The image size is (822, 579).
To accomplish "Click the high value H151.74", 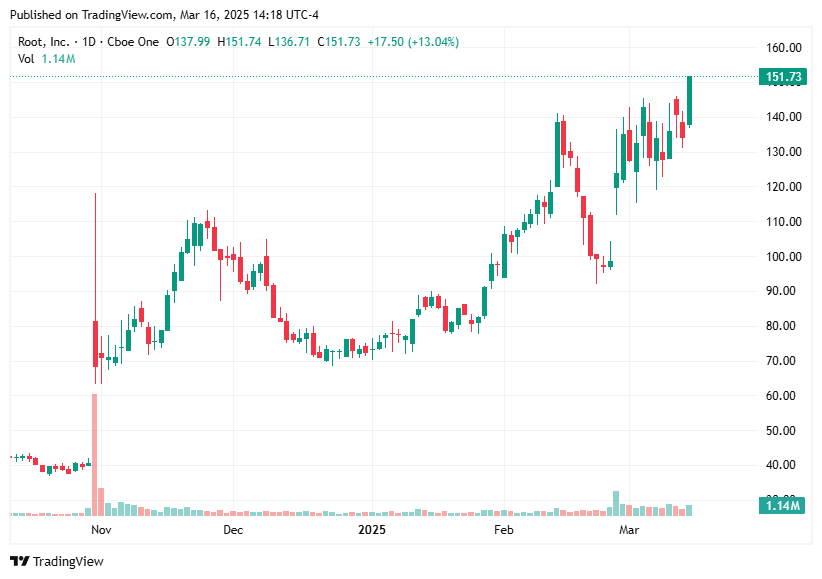I will click(239, 42).
